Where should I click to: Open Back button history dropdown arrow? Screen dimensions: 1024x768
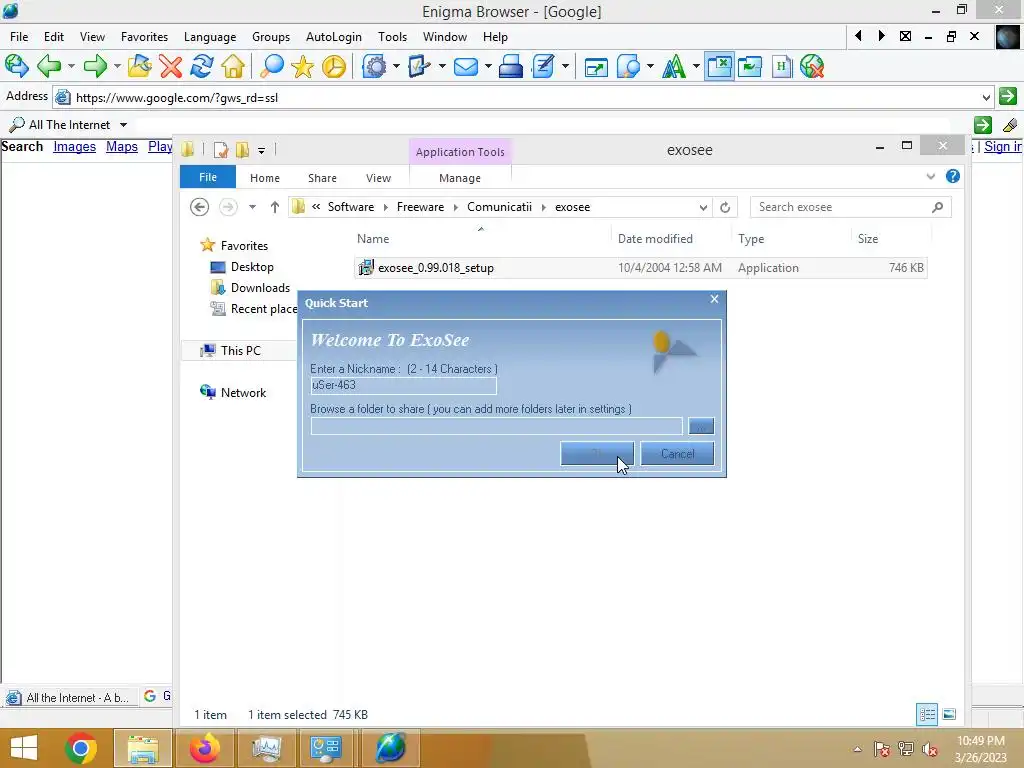pos(71,66)
